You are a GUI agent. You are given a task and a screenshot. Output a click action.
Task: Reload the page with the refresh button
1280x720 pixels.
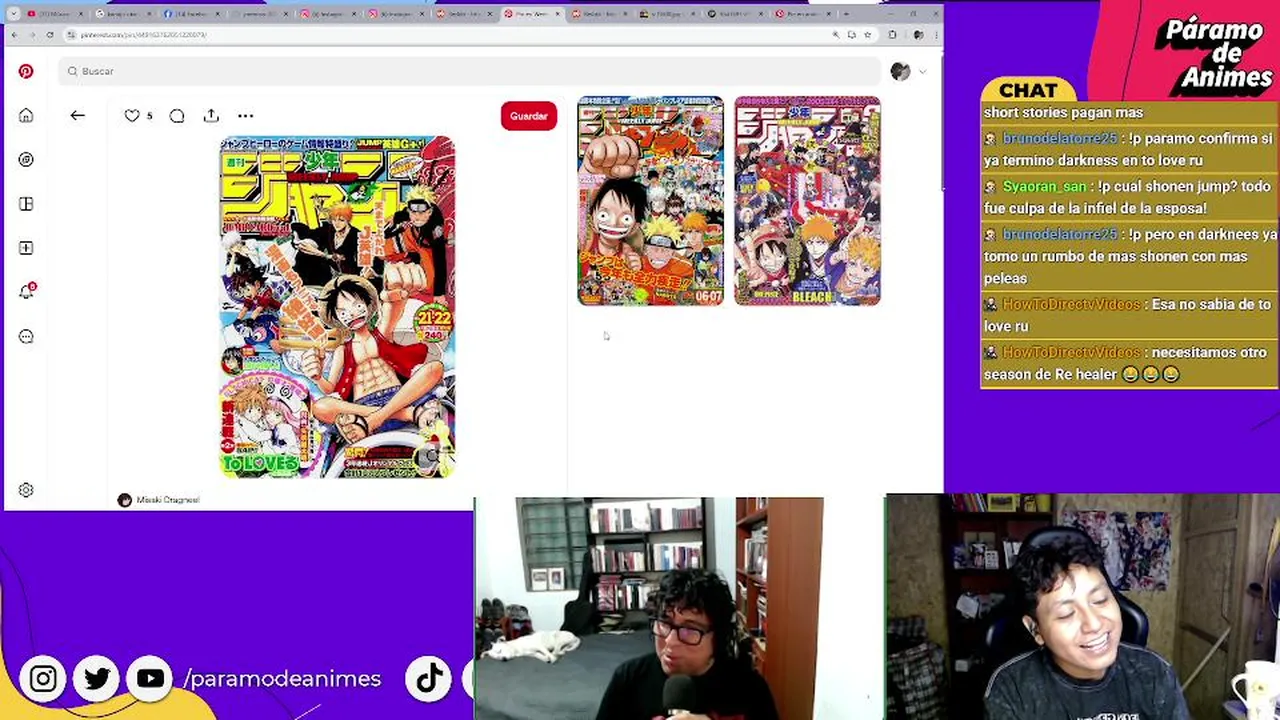(x=50, y=35)
